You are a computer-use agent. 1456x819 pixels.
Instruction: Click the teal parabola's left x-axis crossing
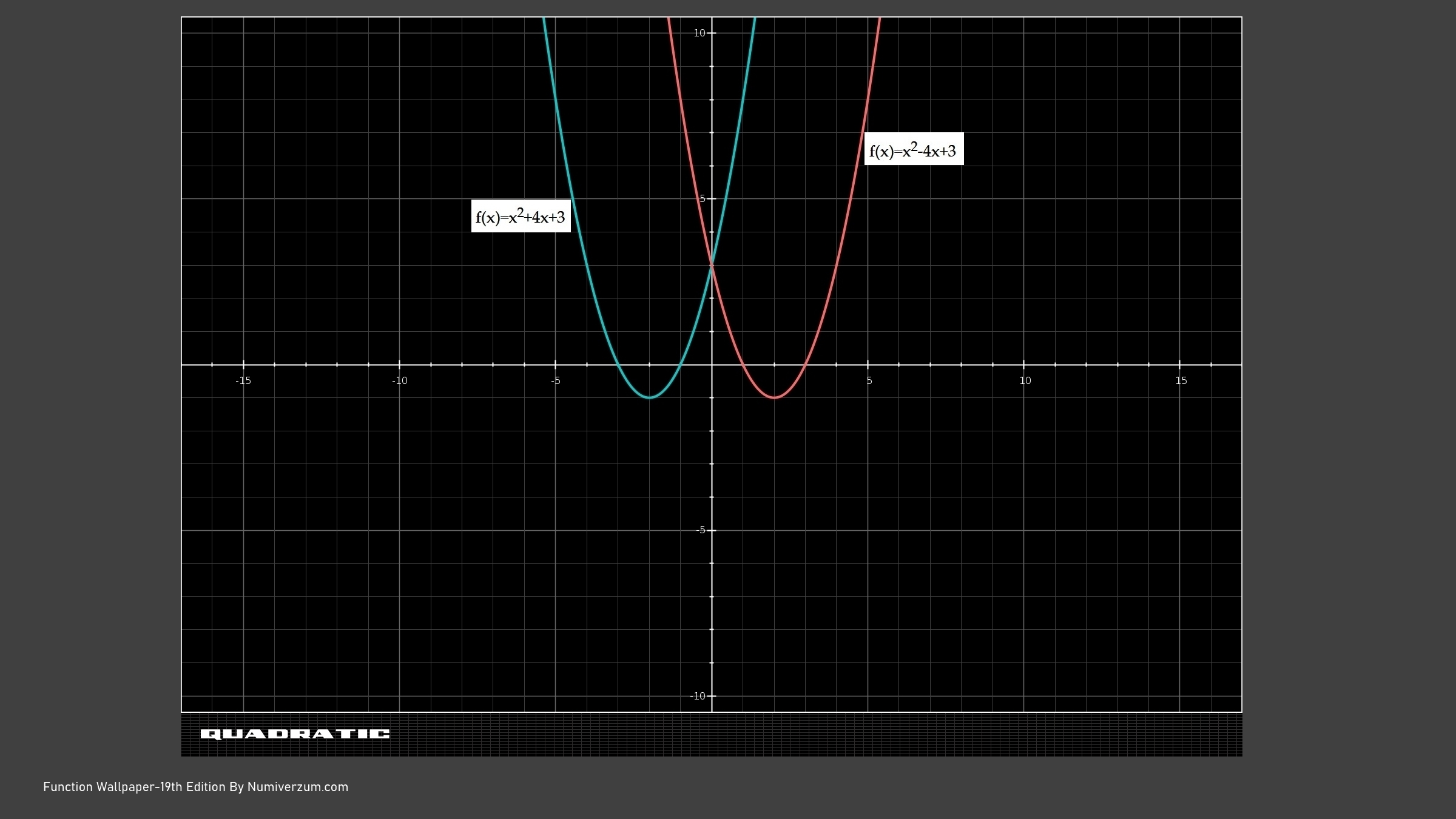click(x=618, y=365)
